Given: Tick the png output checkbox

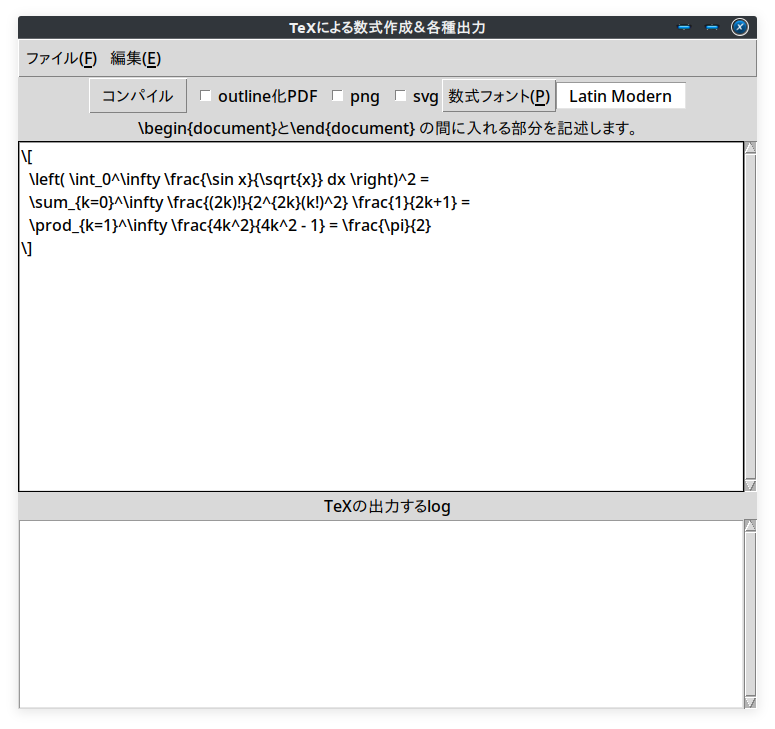Looking at the screenshot, I should click(338, 96).
